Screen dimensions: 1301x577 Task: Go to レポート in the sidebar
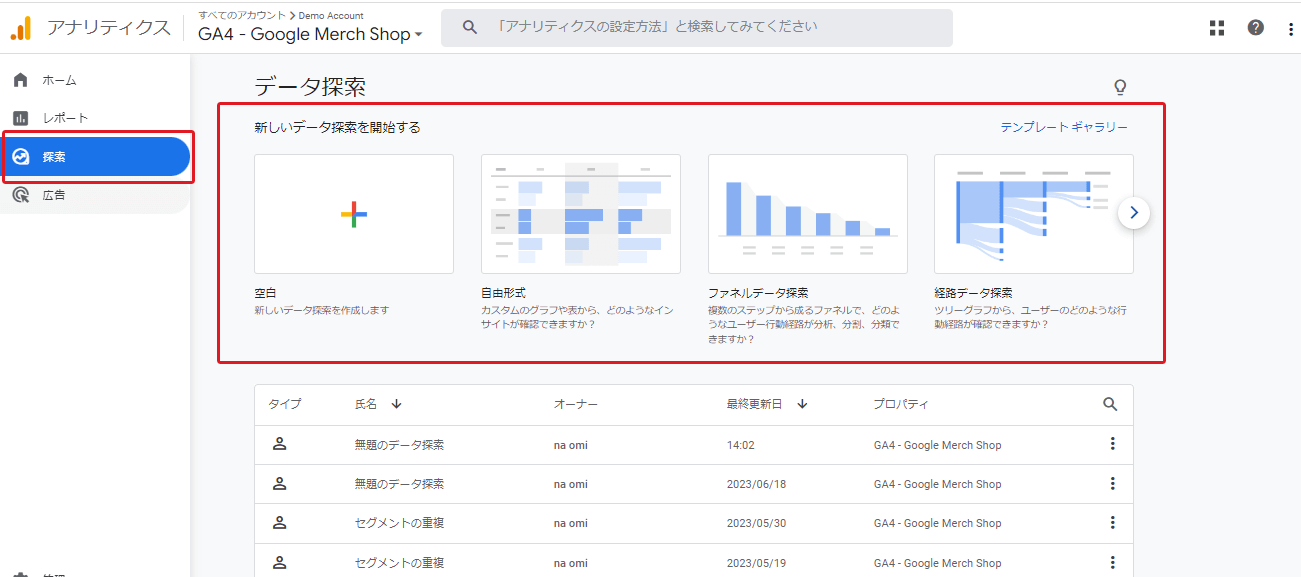pos(65,118)
